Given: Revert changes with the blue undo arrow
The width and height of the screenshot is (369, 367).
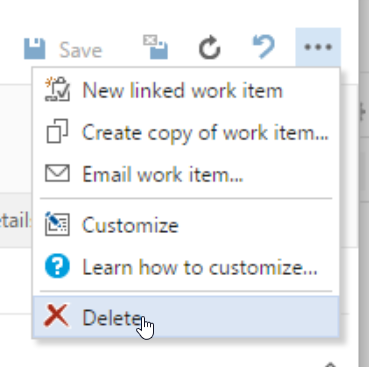Looking at the screenshot, I should coord(264,47).
